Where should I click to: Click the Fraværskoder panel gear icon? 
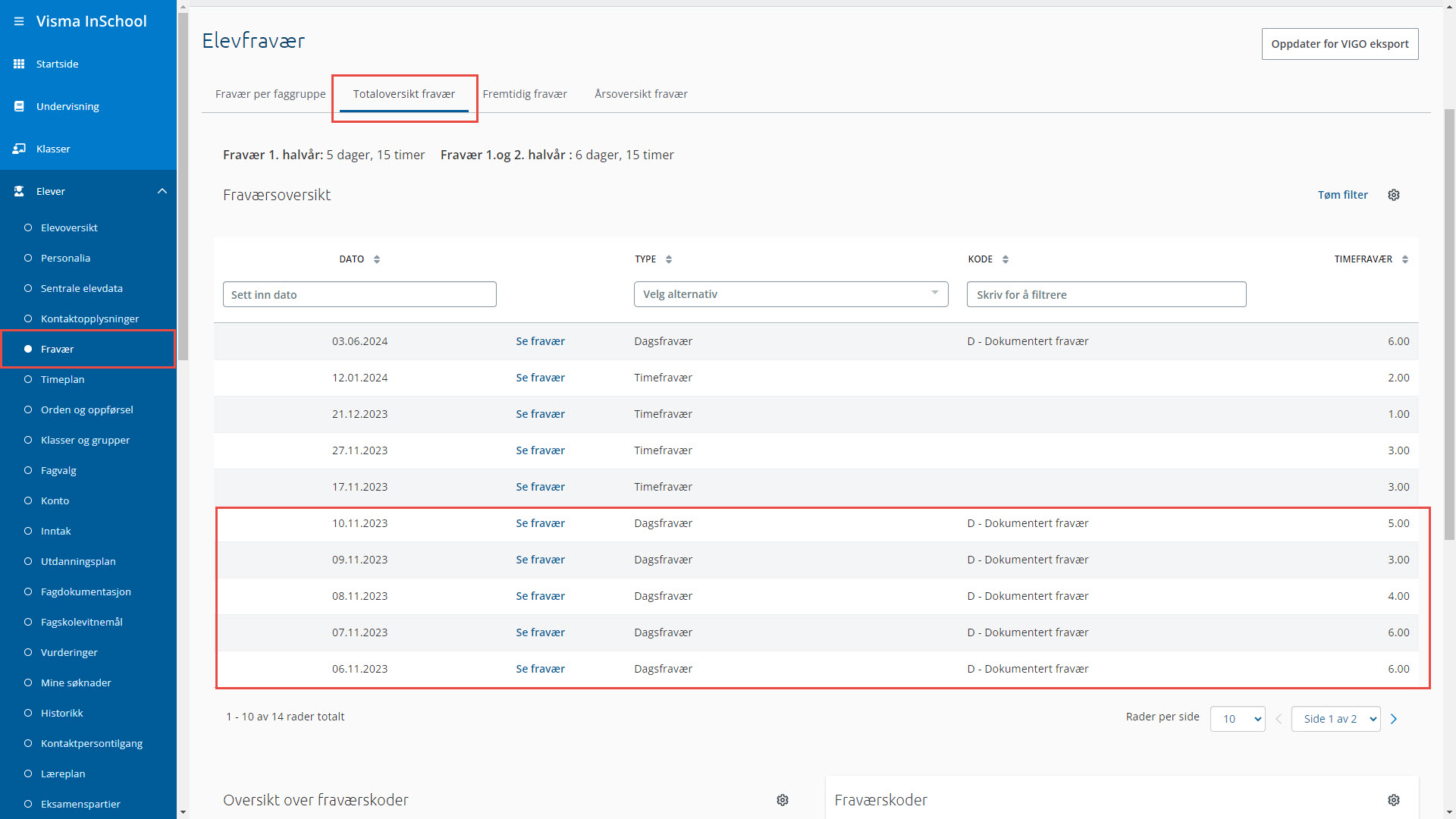(1394, 800)
